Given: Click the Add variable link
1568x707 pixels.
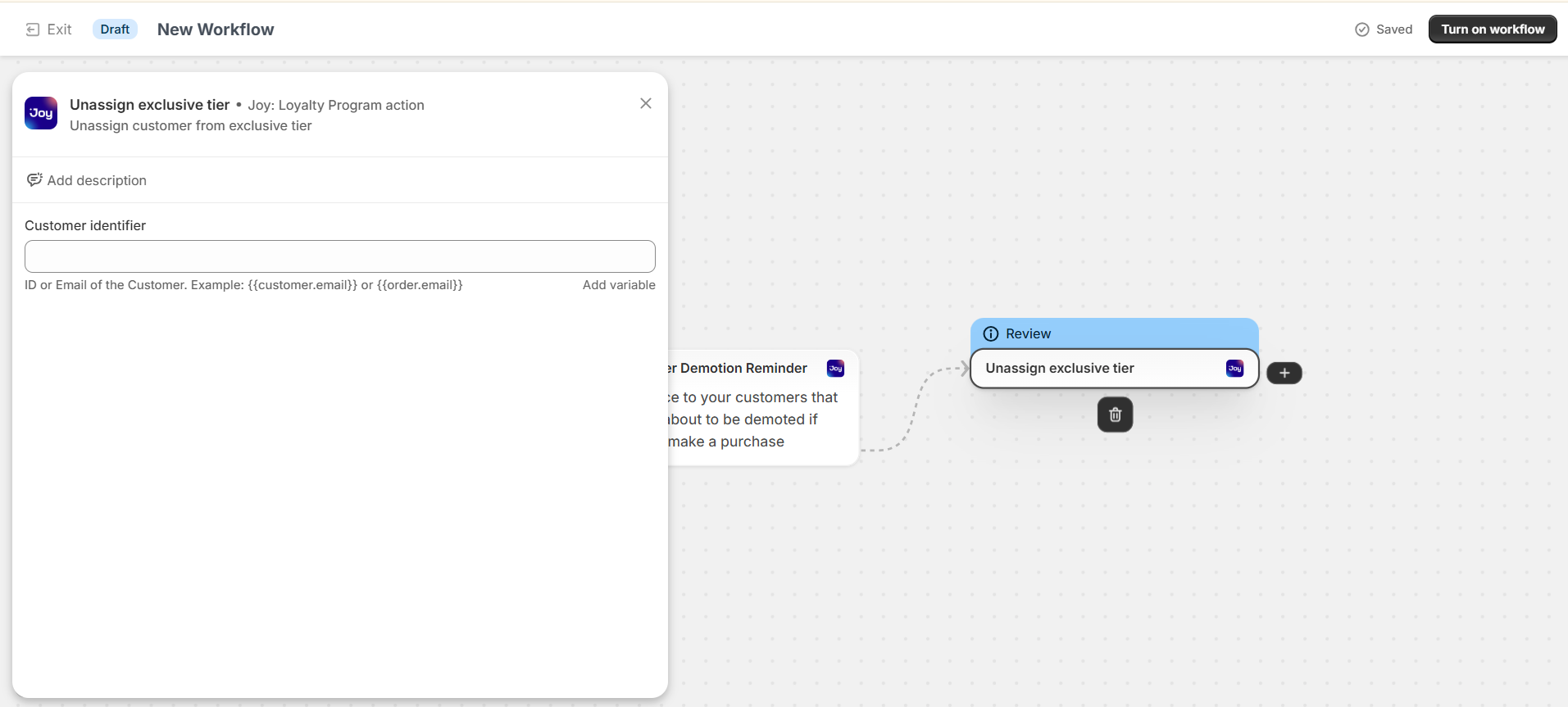Looking at the screenshot, I should pyautogui.click(x=618, y=285).
